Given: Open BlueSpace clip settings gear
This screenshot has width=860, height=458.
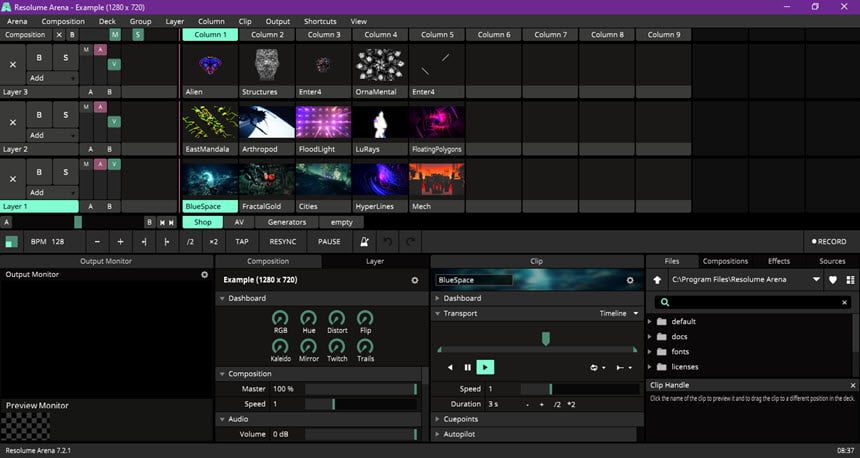Looking at the screenshot, I should (x=630, y=280).
